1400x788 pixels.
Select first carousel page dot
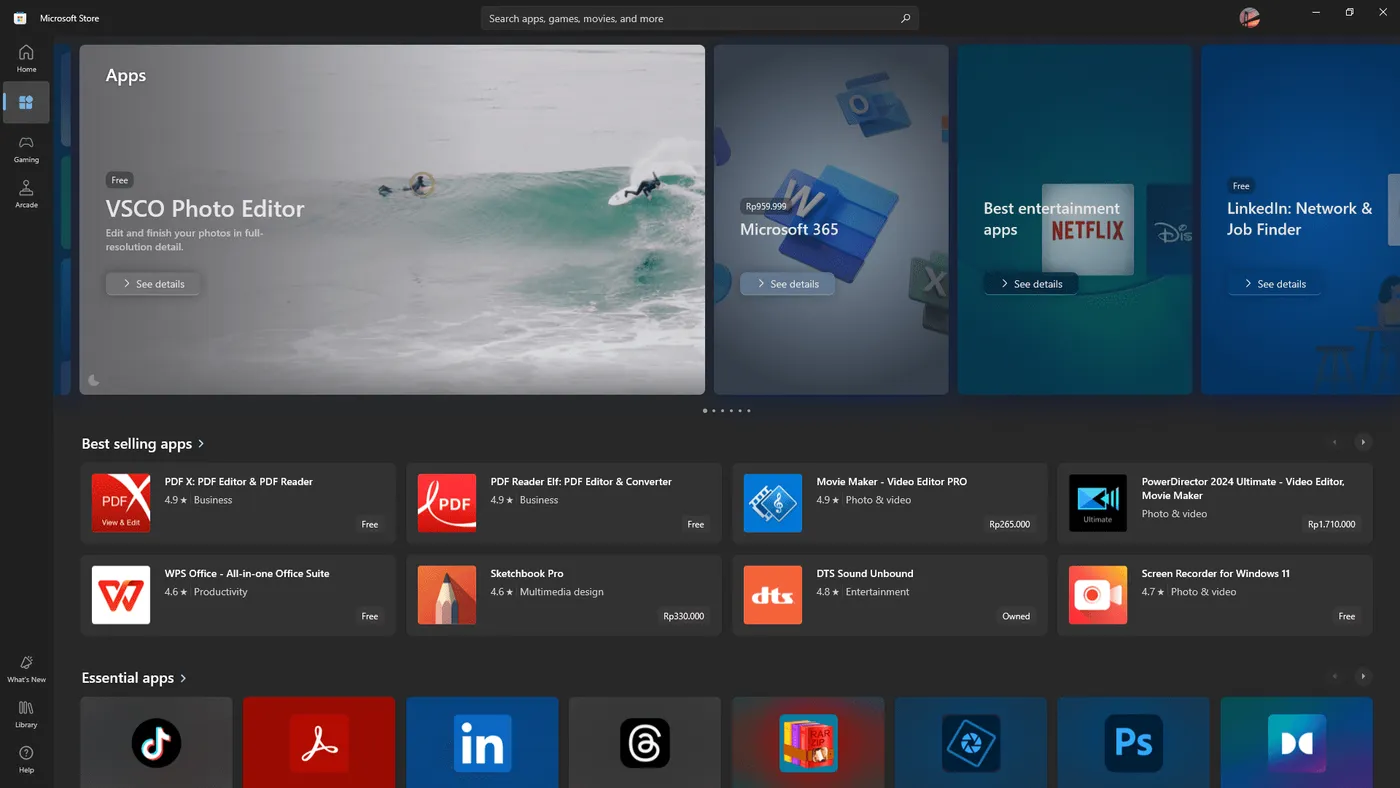[705, 411]
